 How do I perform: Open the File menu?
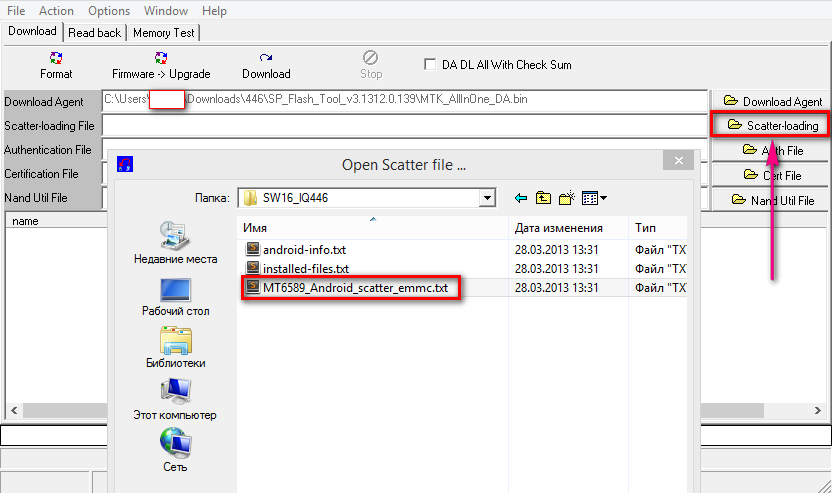16,11
